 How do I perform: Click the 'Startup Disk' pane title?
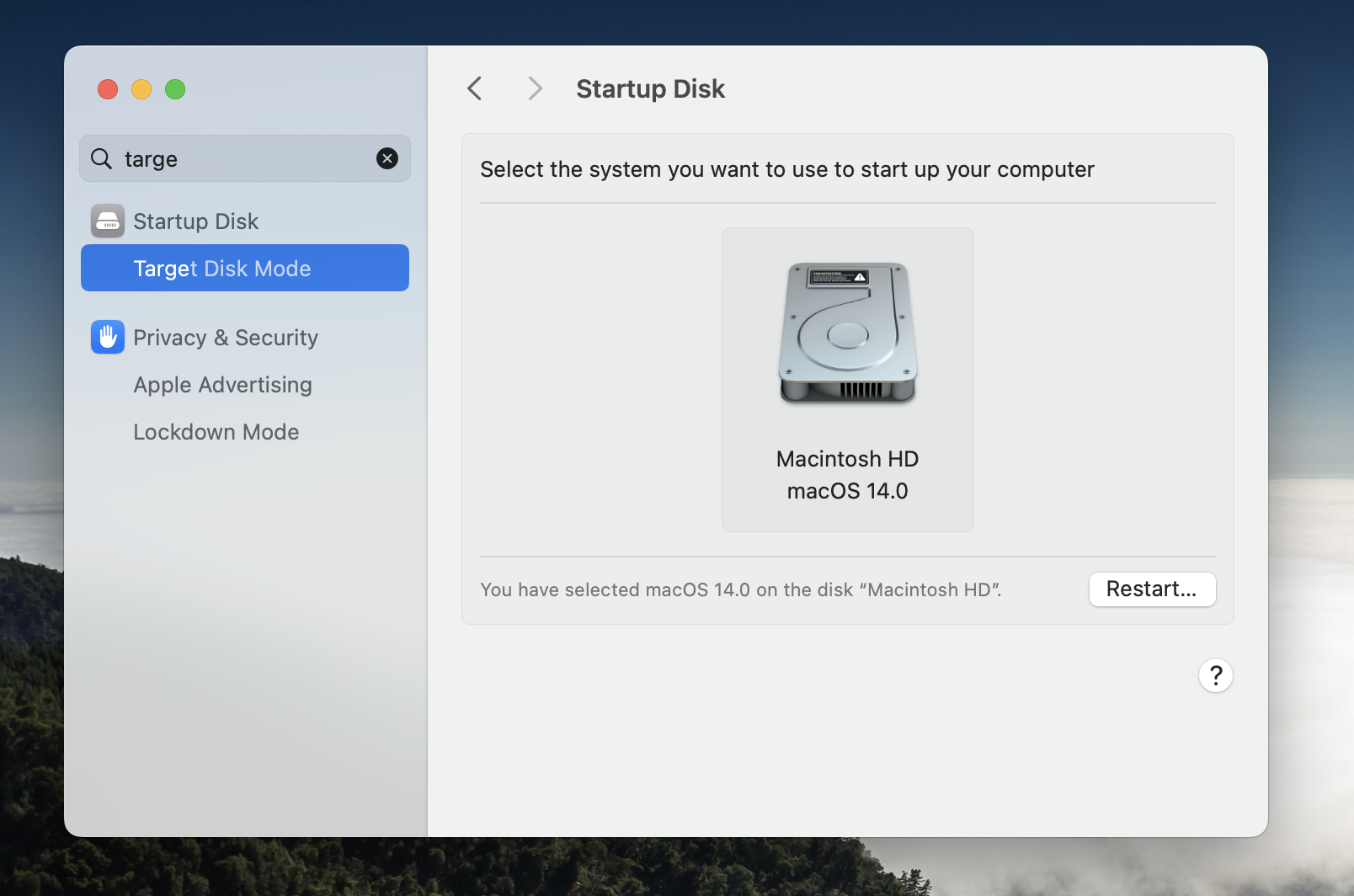pyautogui.click(x=650, y=88)
